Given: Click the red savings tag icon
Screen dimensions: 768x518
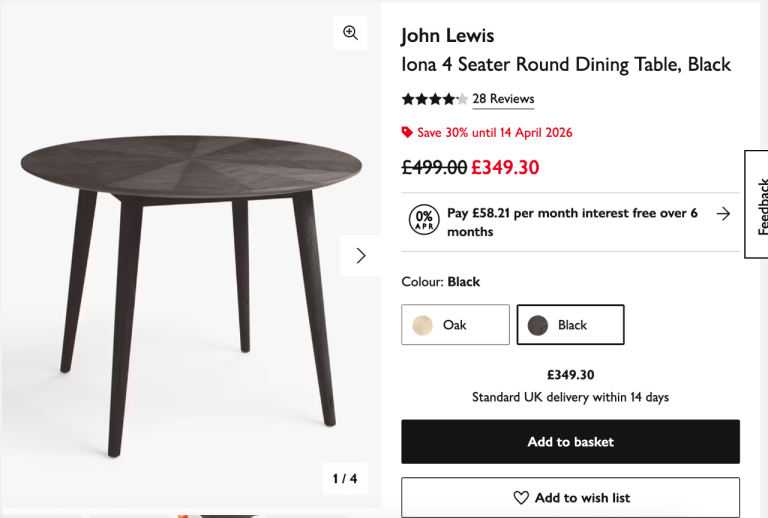Looking at the screenshot, I should click(x=407, y=132).
